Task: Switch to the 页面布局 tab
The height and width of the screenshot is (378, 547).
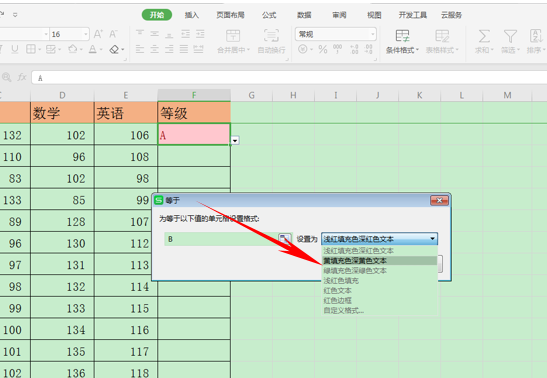Action: (x=230, y=15)
